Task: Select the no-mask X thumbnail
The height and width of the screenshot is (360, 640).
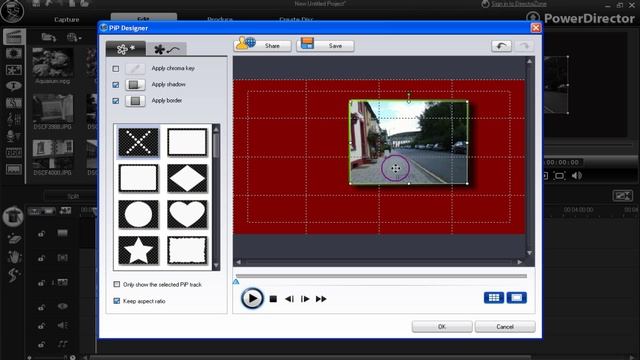Action: click(x=138, y=142)
